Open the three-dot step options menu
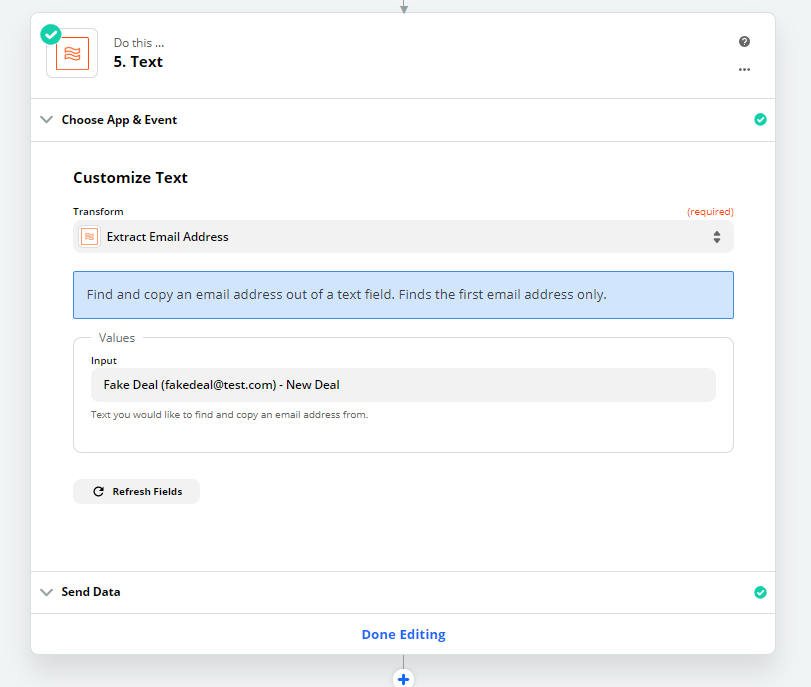Viewport: 811px width, 687px height. pyautogui.click(x=744, y=69)
